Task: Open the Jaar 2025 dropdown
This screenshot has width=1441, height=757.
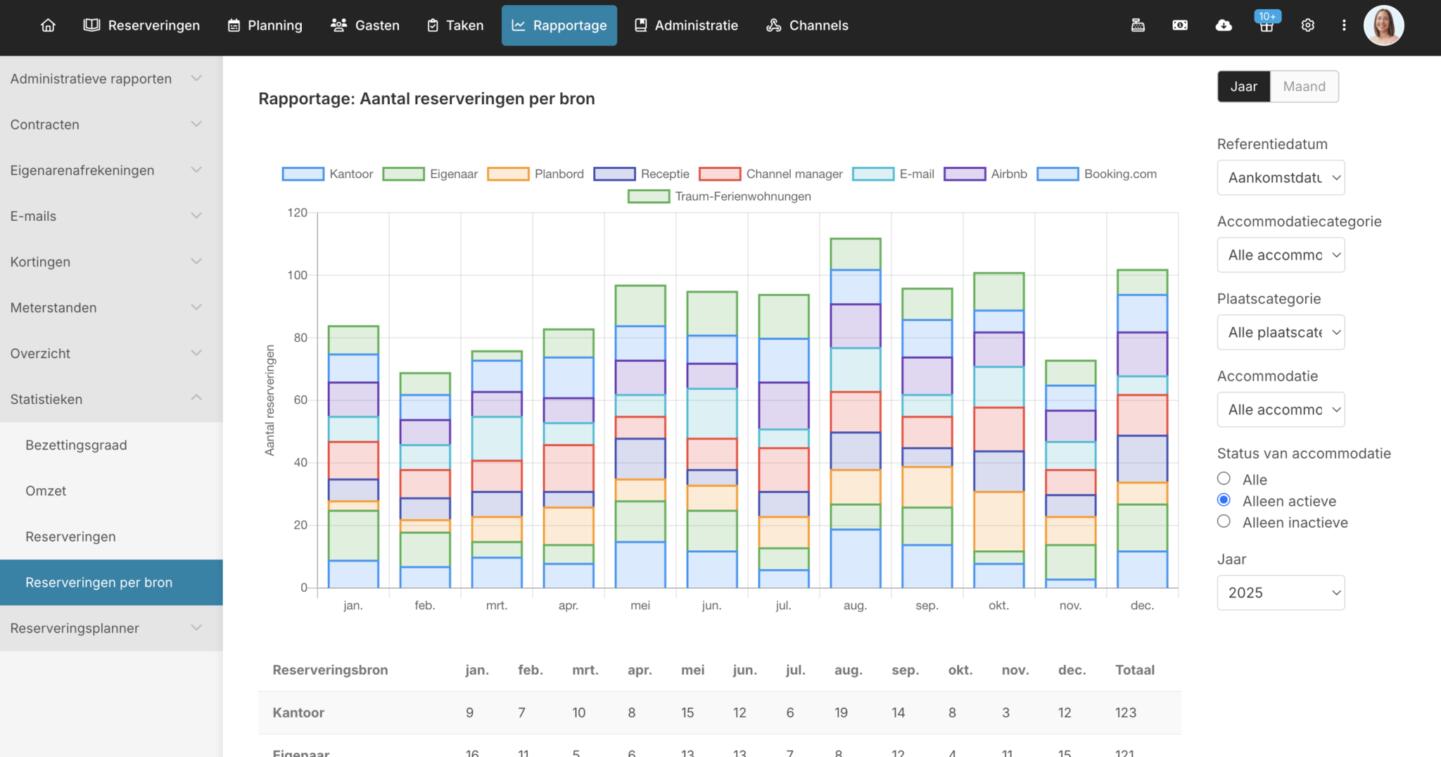Action: (1280, 592)
